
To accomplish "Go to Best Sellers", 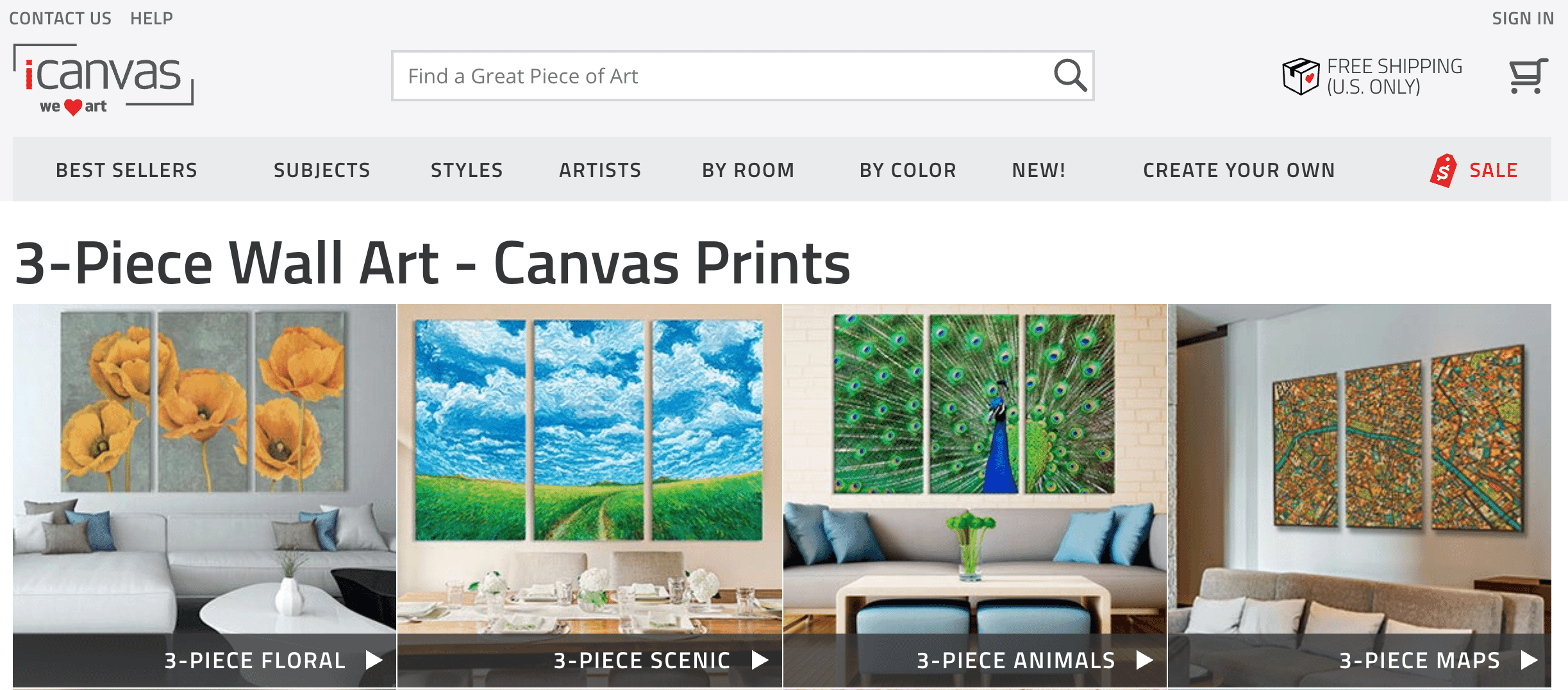I will click(x=126, y=170).
